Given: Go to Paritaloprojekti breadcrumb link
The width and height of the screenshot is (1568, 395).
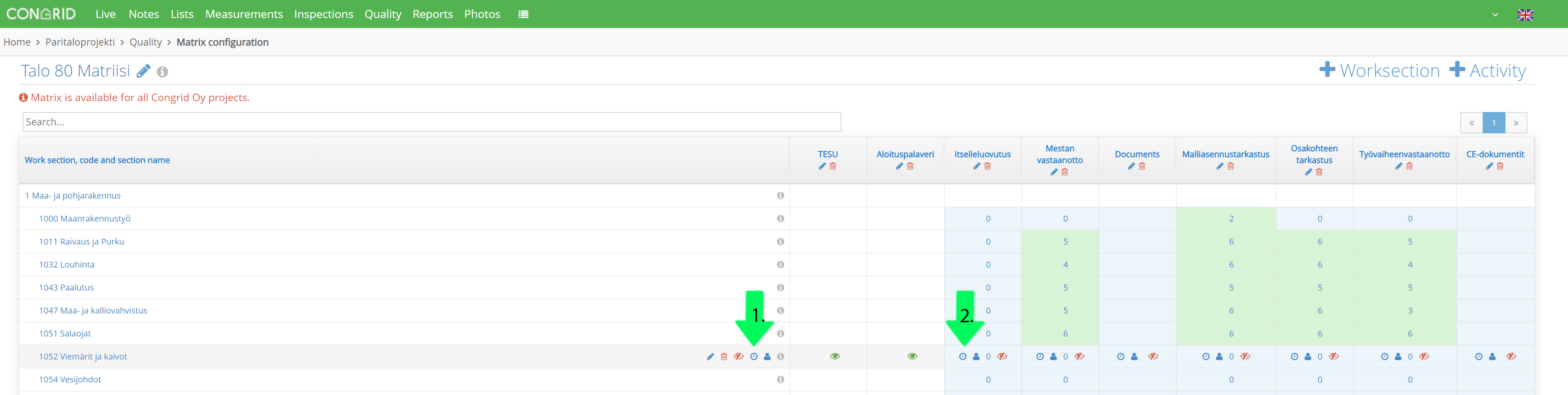Looking at the screenshot, I should tap(80, 42).
